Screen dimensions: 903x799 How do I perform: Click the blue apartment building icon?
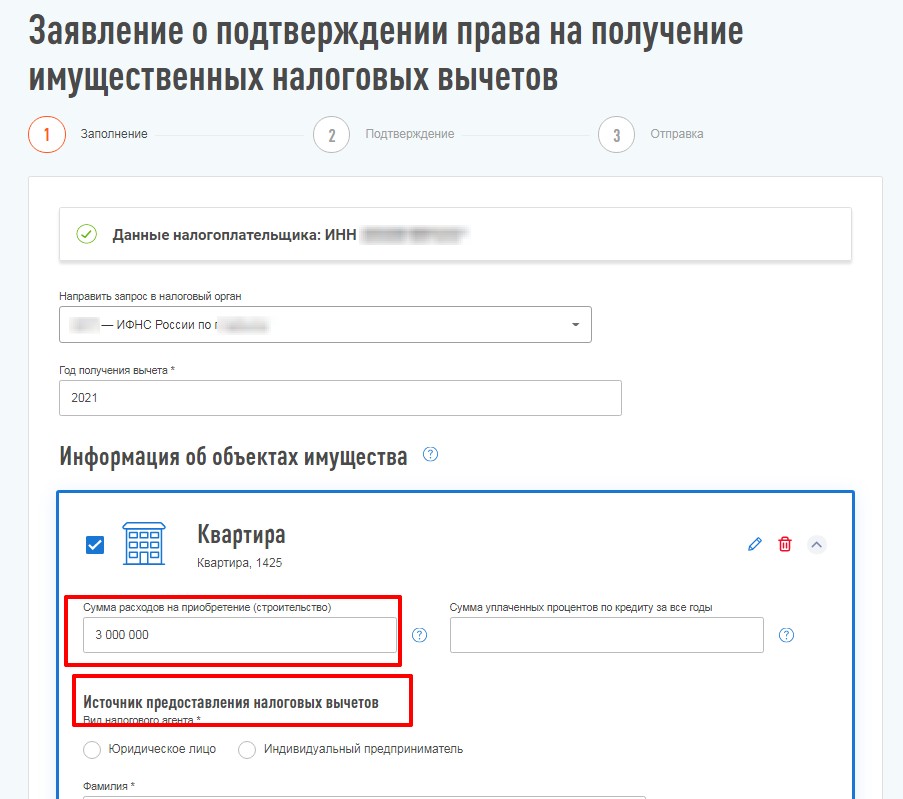(x=143, y=543)
